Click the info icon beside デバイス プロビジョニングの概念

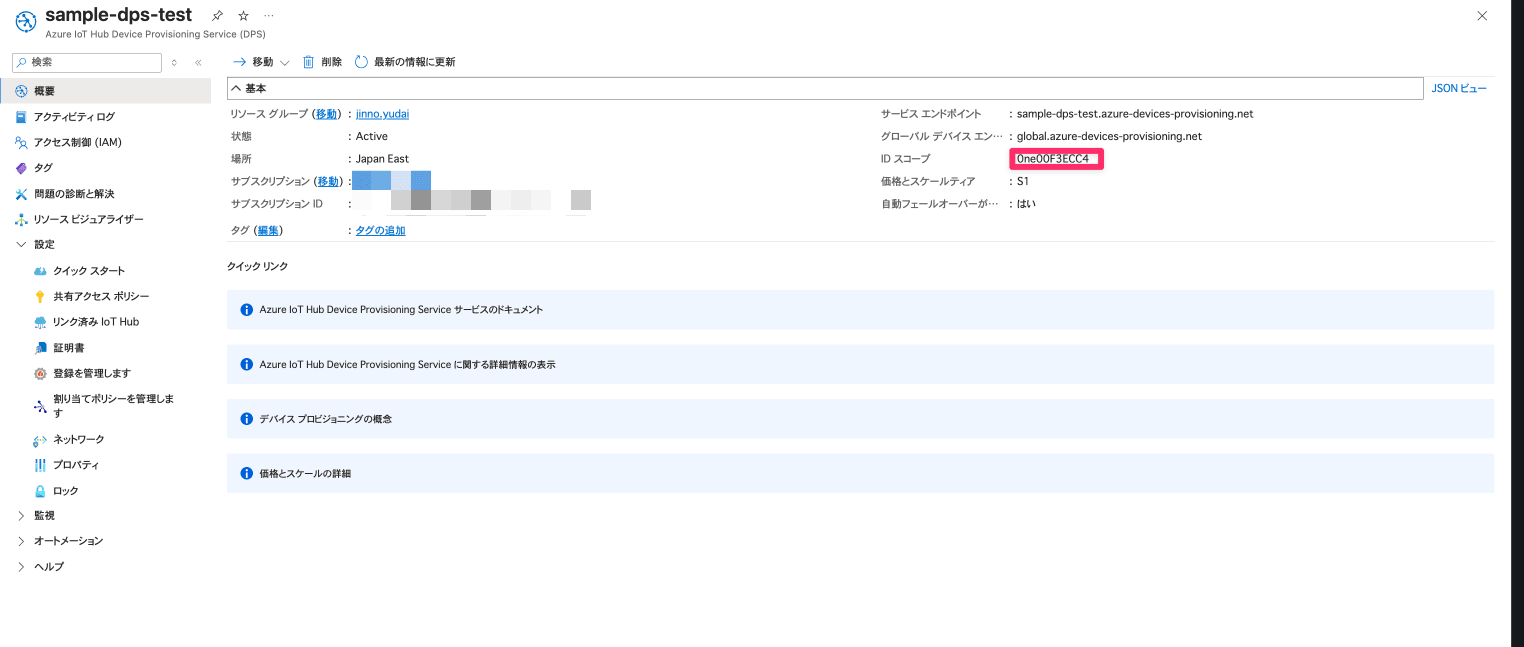click(x=246, y=419)
